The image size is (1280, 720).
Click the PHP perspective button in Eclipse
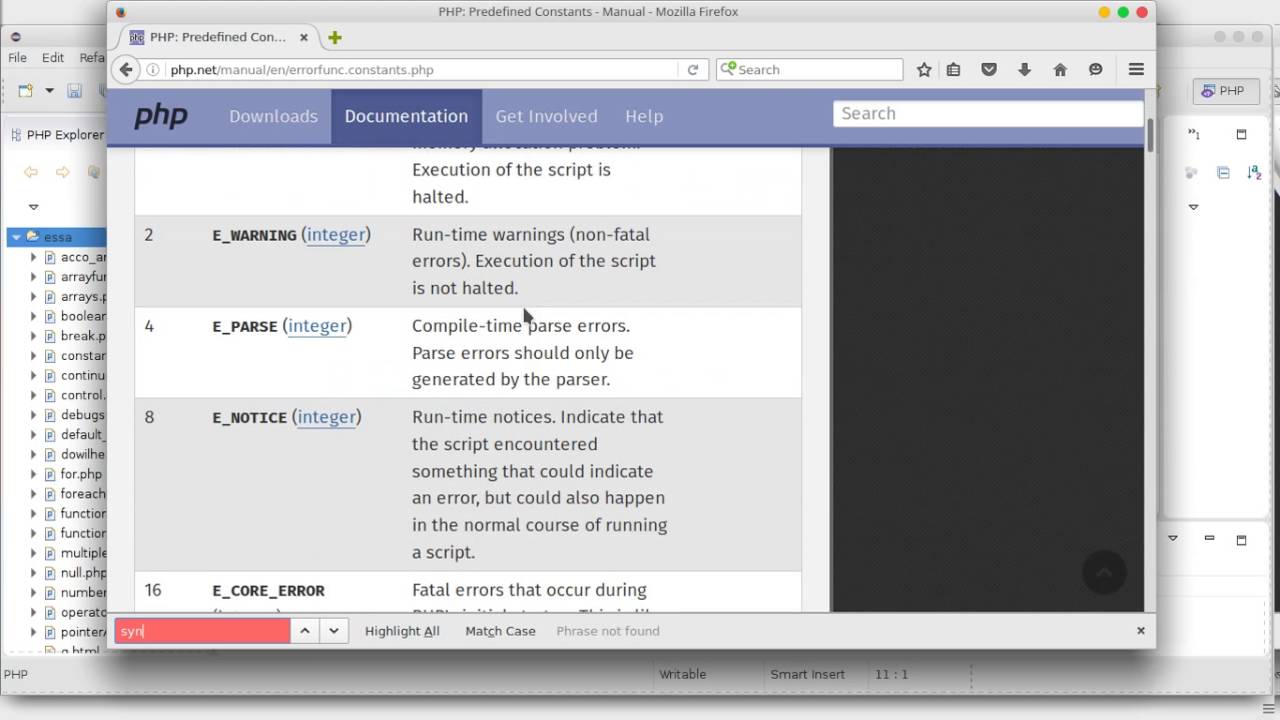[1224, 91]
